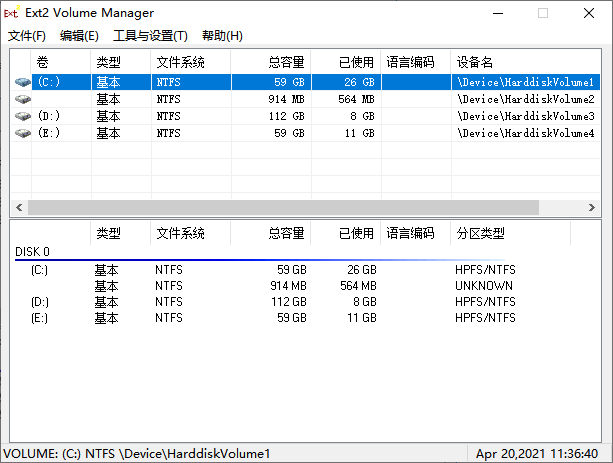
Task: Click the 分区类型 header in lower pane
Action: coord(480,234)
